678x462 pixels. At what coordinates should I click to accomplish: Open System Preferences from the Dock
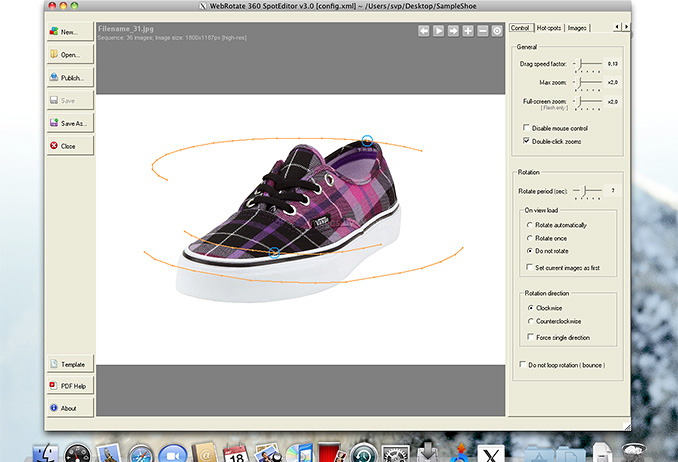coord(395,453)
